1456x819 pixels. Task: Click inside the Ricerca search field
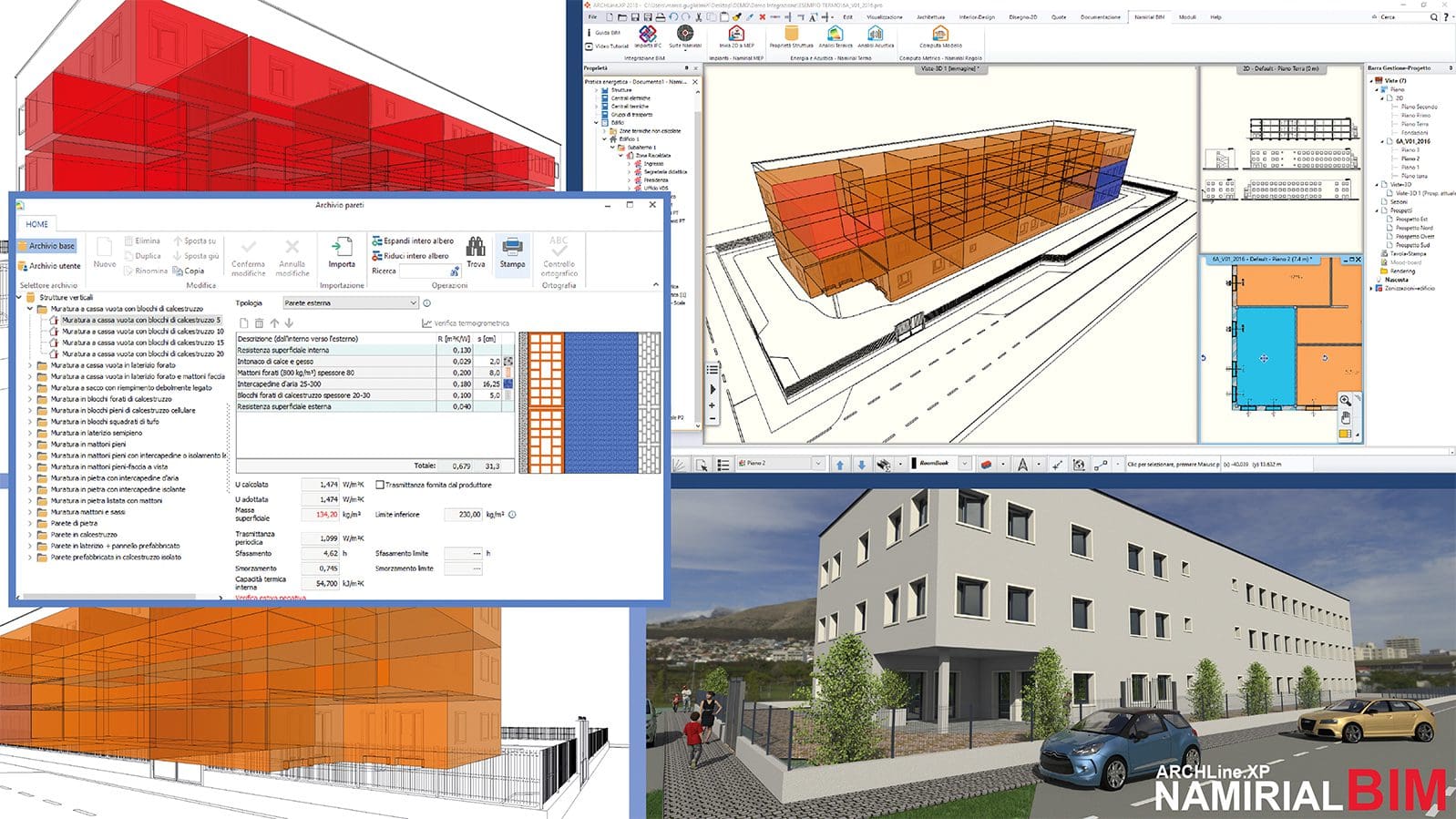click(x=428, y=271)
